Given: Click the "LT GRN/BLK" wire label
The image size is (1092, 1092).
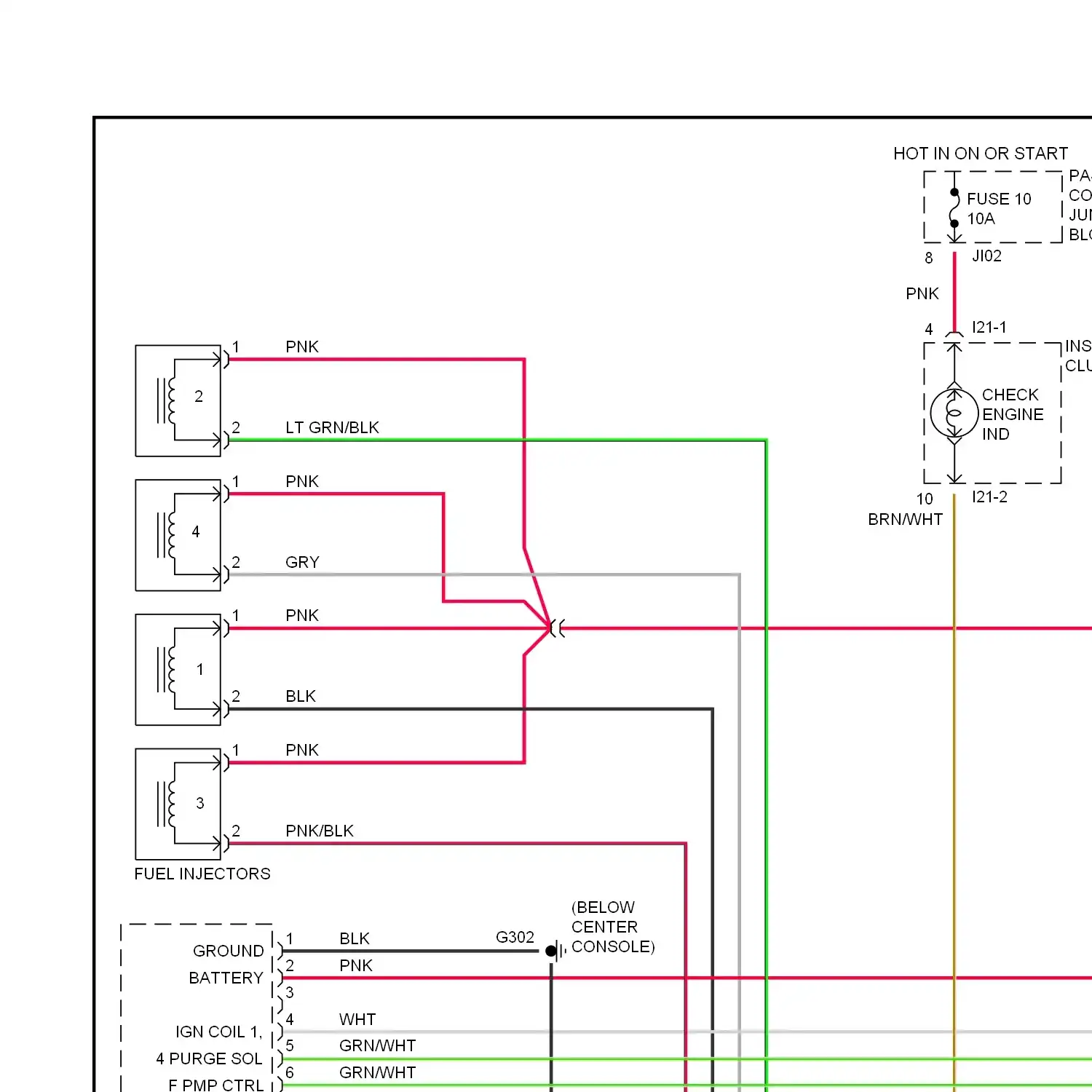Looking at the screenshot, I should coord(332,427).
